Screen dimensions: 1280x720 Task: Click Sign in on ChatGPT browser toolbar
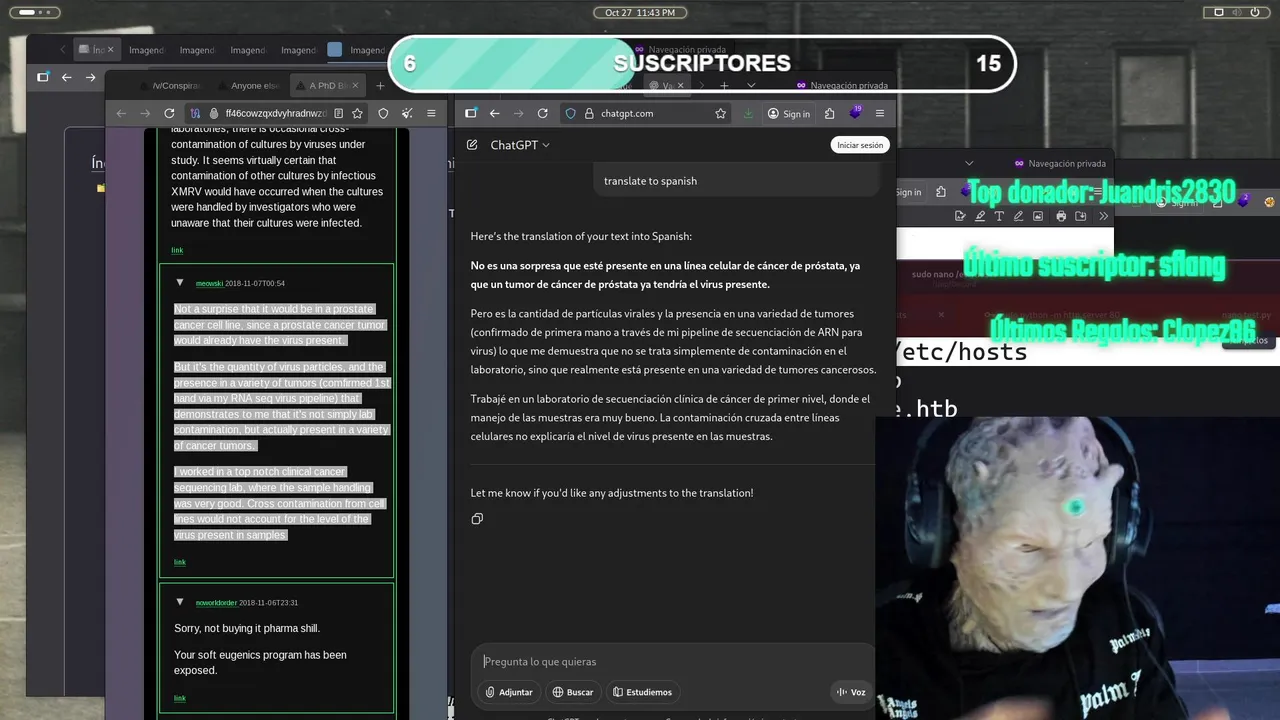point(789,113)
